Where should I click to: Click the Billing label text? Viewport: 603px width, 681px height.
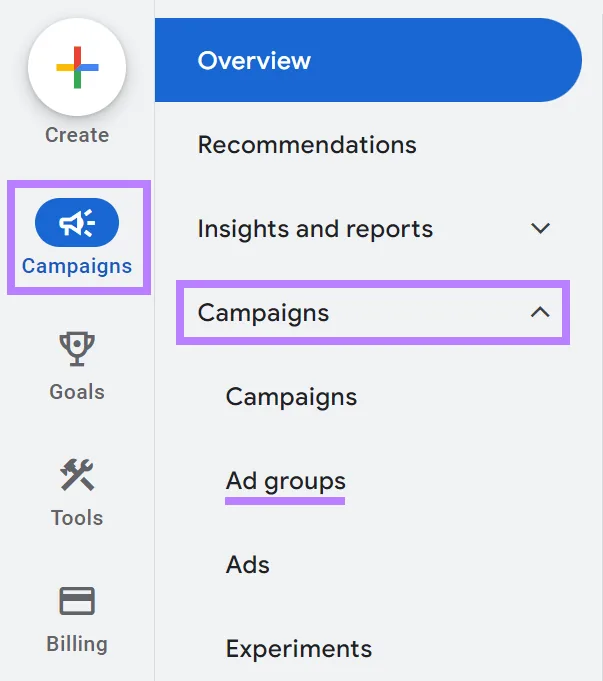point(77,644)
